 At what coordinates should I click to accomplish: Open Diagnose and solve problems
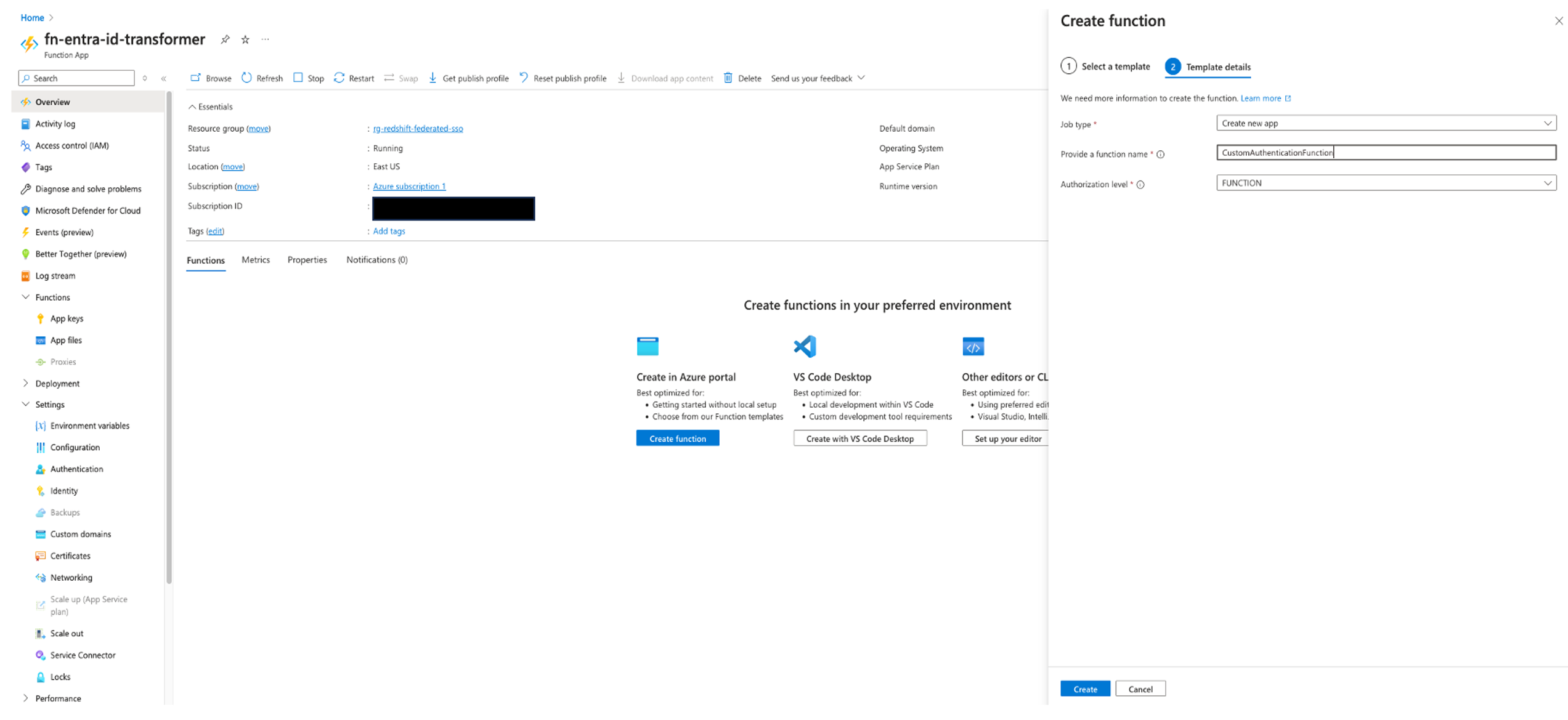[x=87, y=188]
